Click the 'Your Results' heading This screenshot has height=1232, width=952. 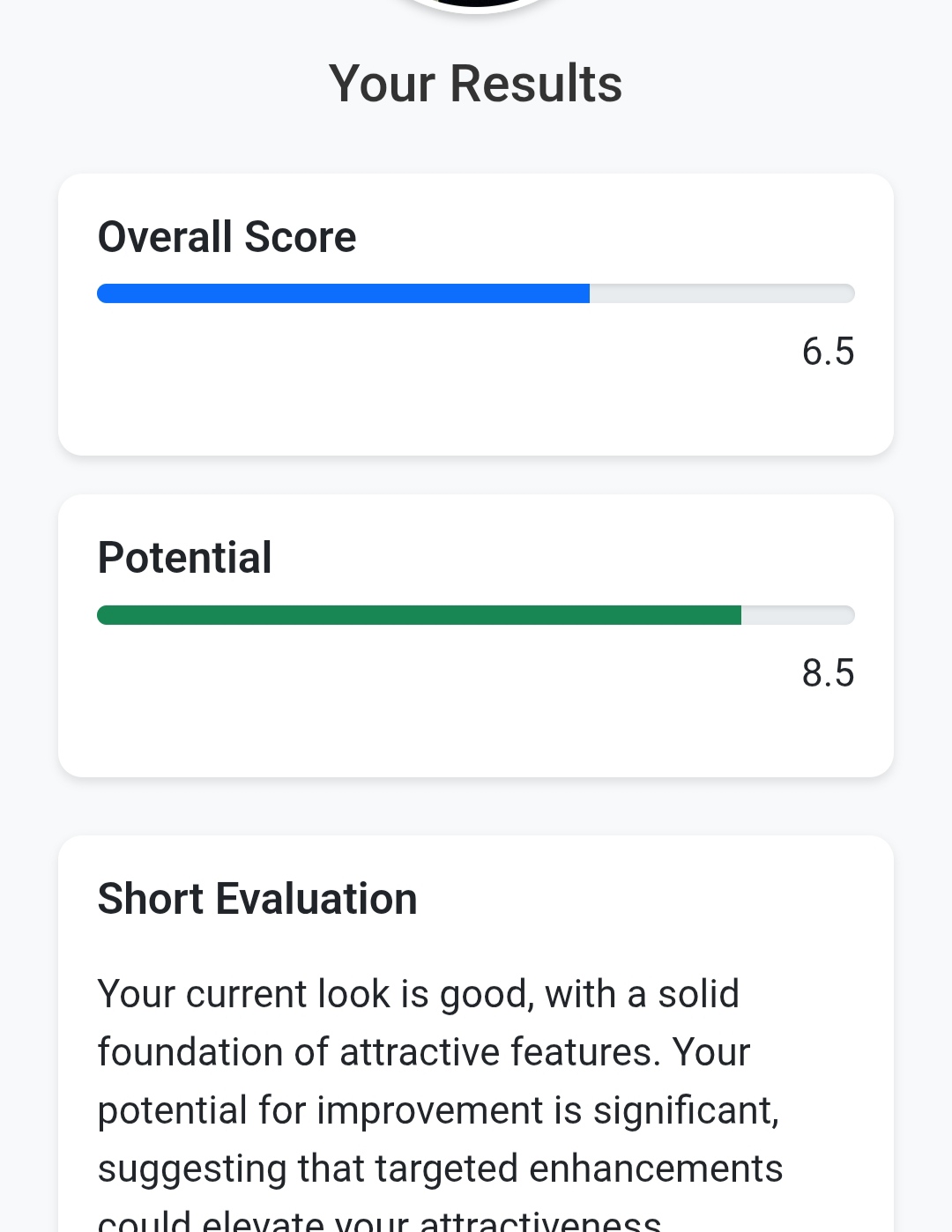coord(476,84)
